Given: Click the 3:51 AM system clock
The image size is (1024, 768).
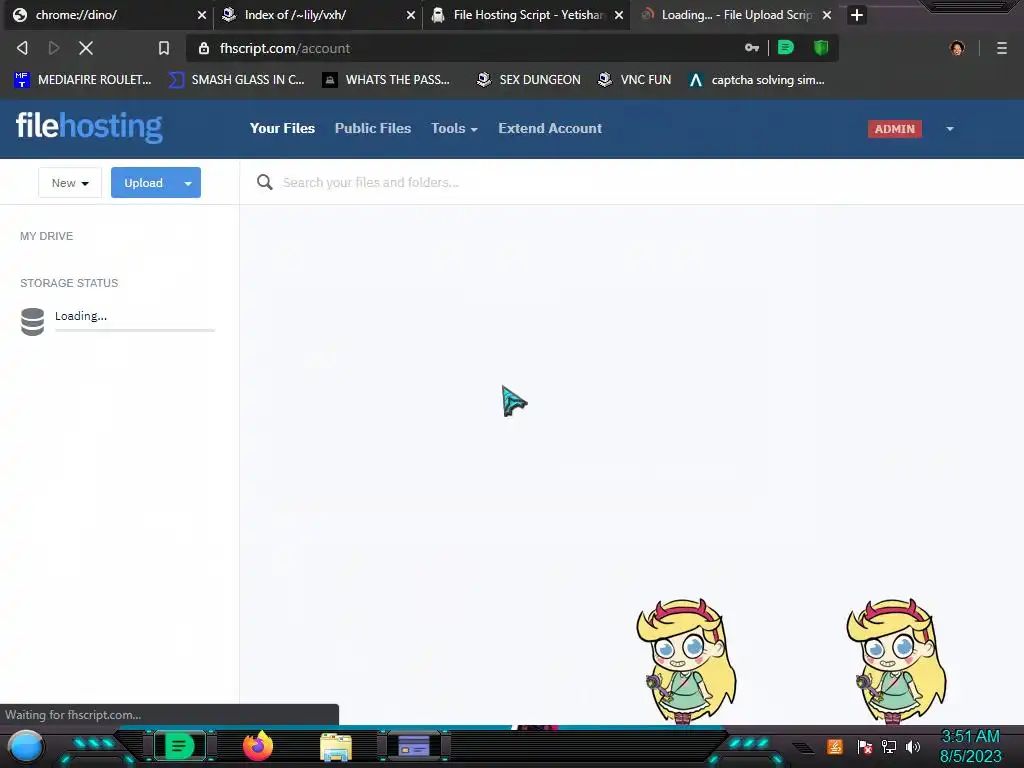Looking at the screenshot, I should click(970, 737).
